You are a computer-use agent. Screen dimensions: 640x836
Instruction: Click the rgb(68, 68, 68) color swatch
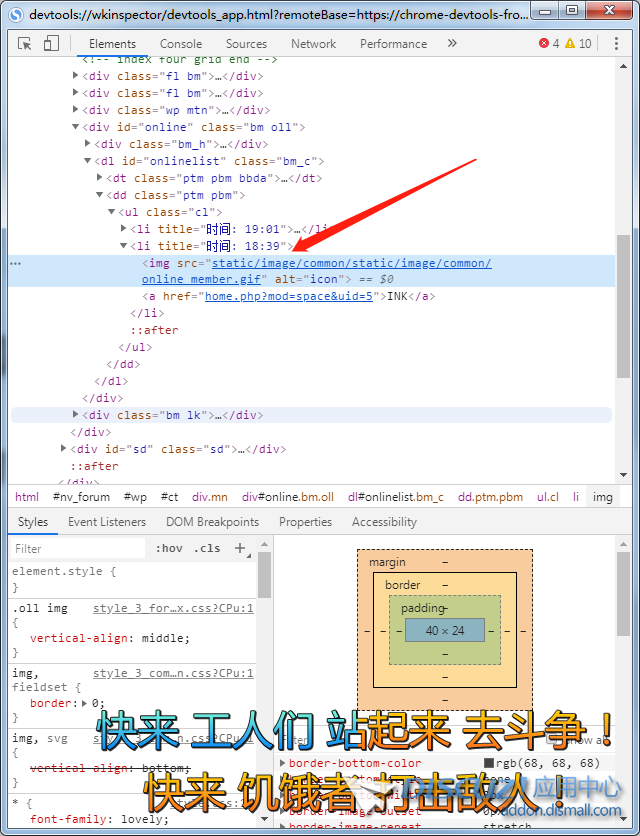[x=489, y=764]
